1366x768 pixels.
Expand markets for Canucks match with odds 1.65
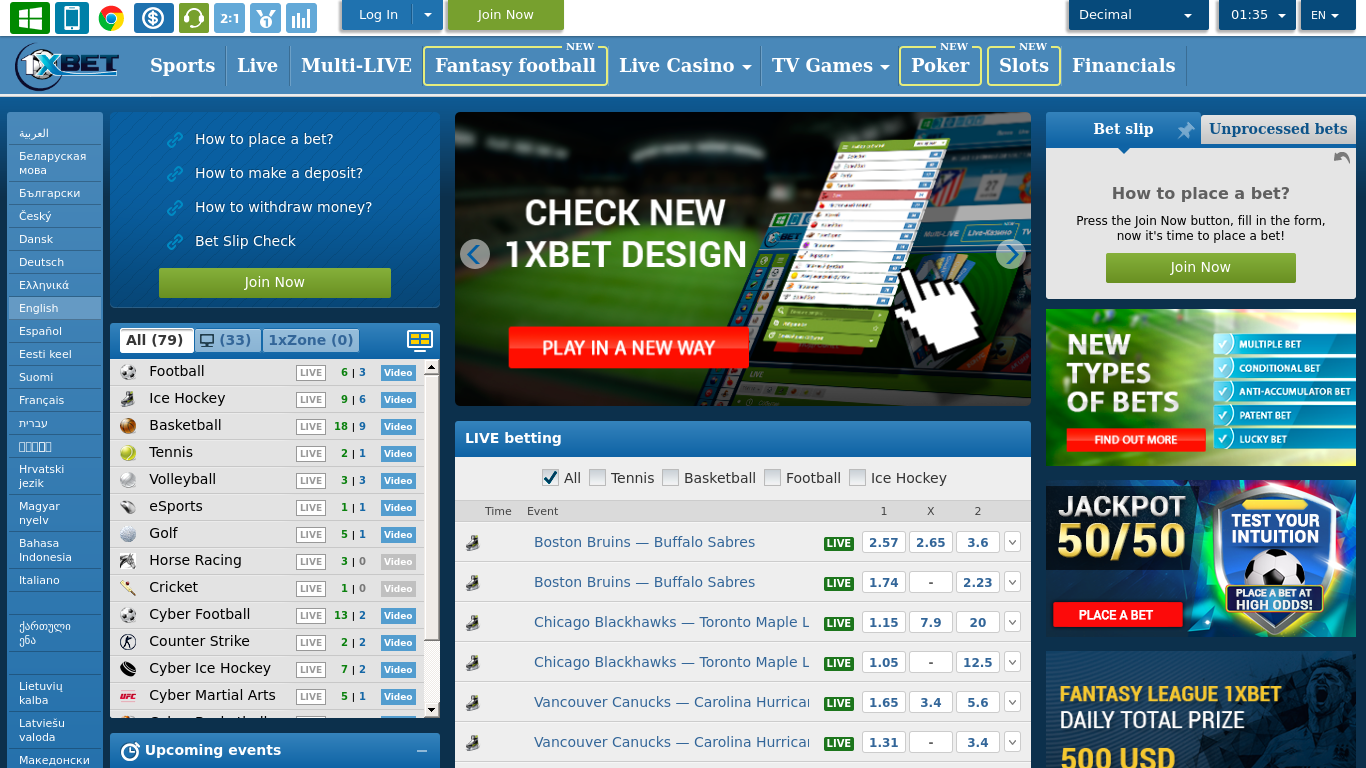click(1012, 703)
